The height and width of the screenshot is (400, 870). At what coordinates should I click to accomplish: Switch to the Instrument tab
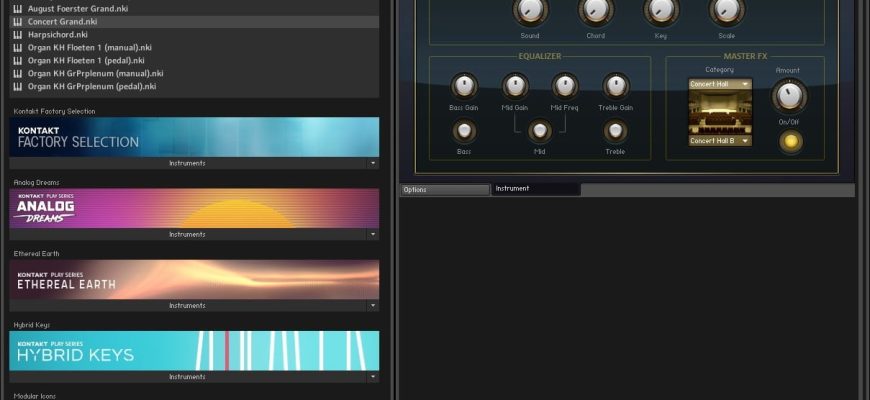point(535,188)
